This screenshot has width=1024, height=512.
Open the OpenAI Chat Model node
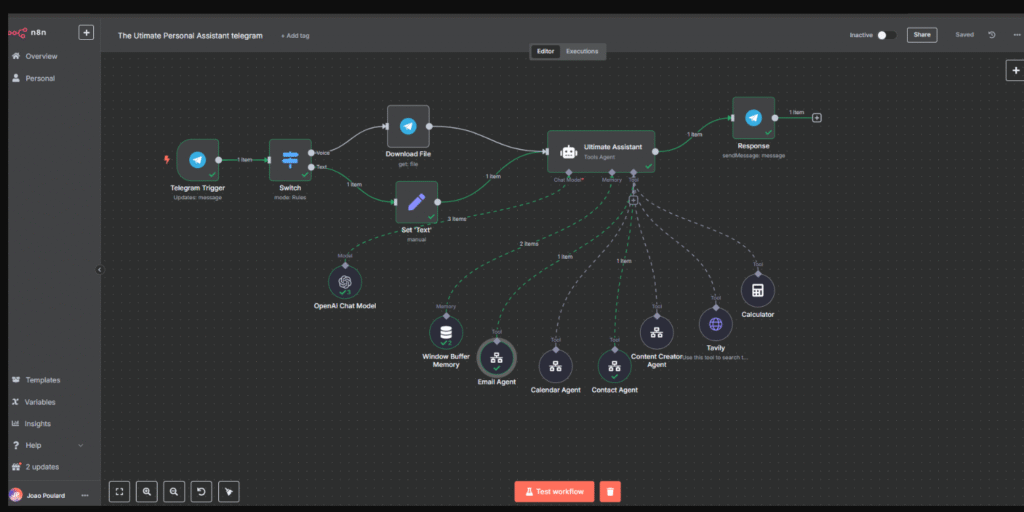tap(345, 282)
